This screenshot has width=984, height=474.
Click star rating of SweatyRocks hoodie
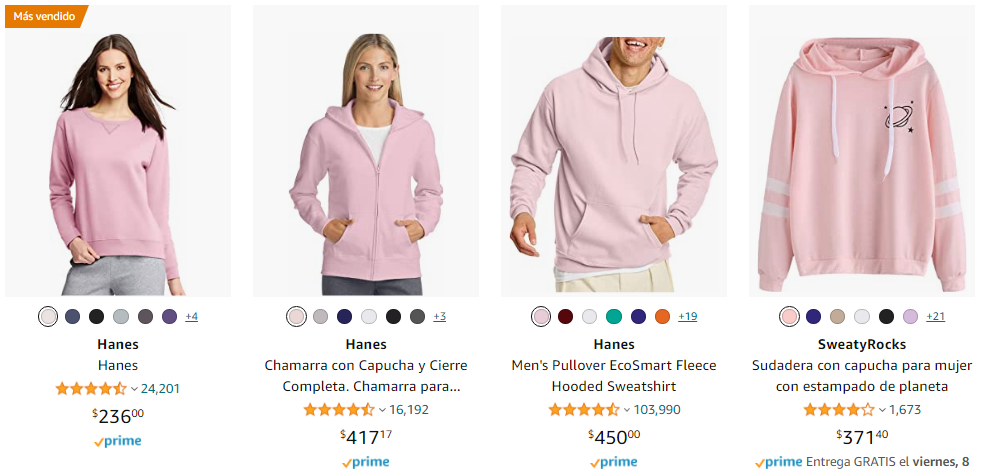[x=839, y=410]
